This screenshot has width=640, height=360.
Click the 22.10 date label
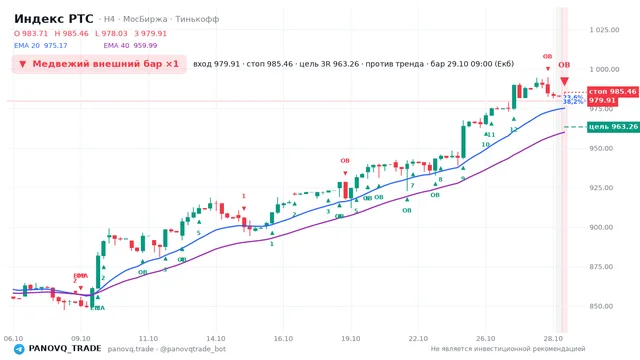point(418,339)
